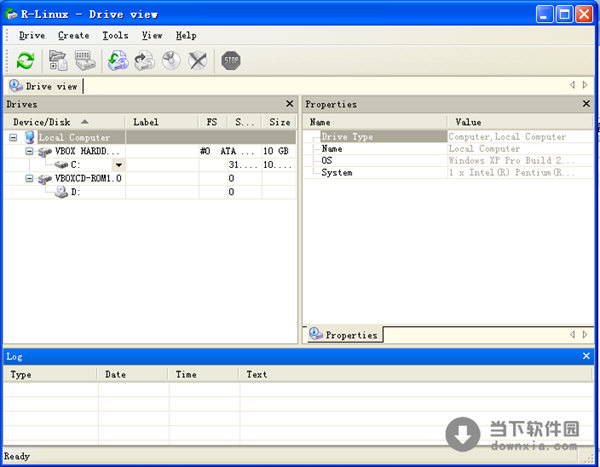Select the OS property name
The height and width of the screenshot is (467, 600).
click(327, 160)
